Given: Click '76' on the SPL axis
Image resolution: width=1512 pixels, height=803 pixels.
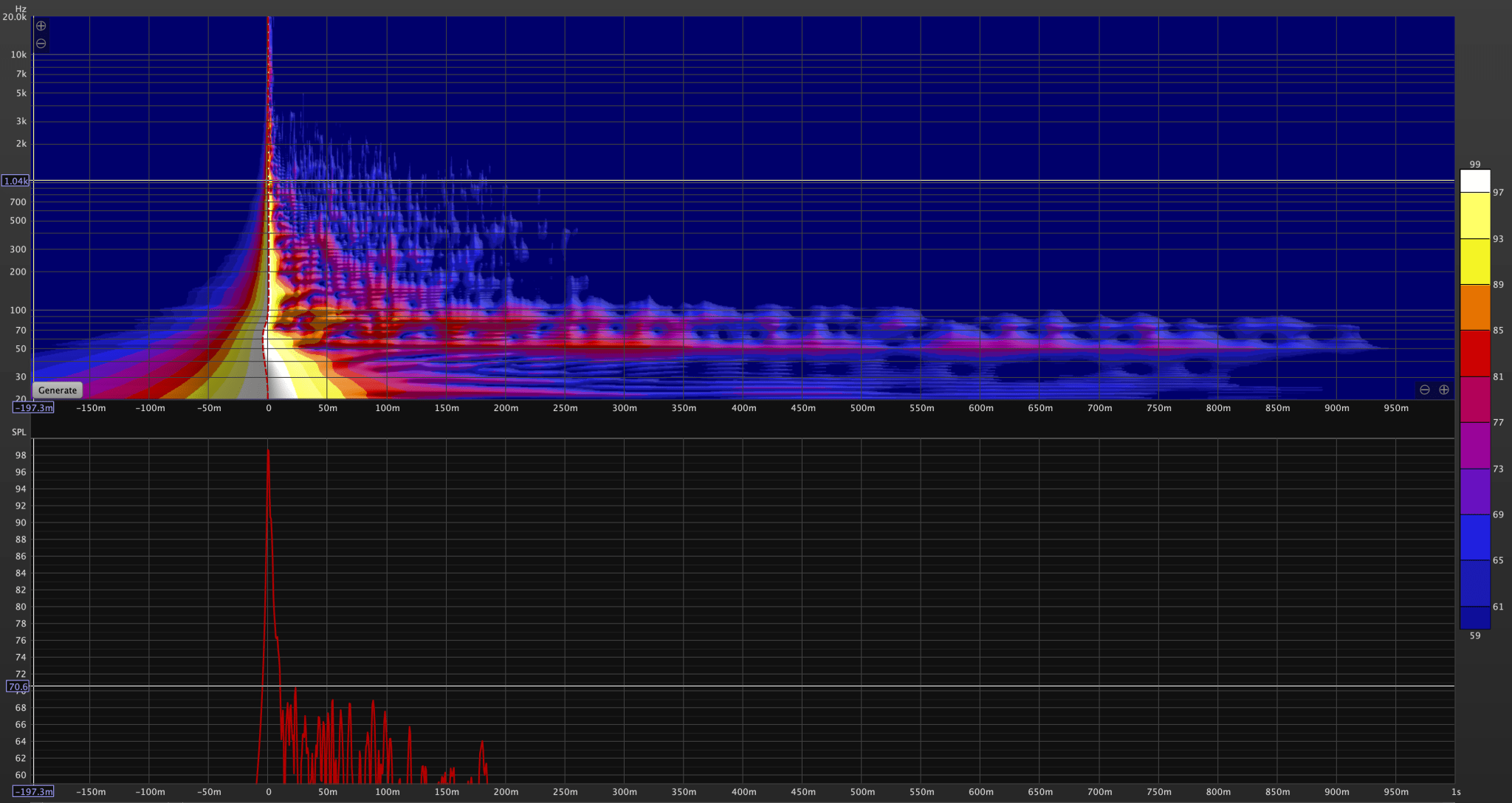Looking at the screenshot, I should pos(21,641).
